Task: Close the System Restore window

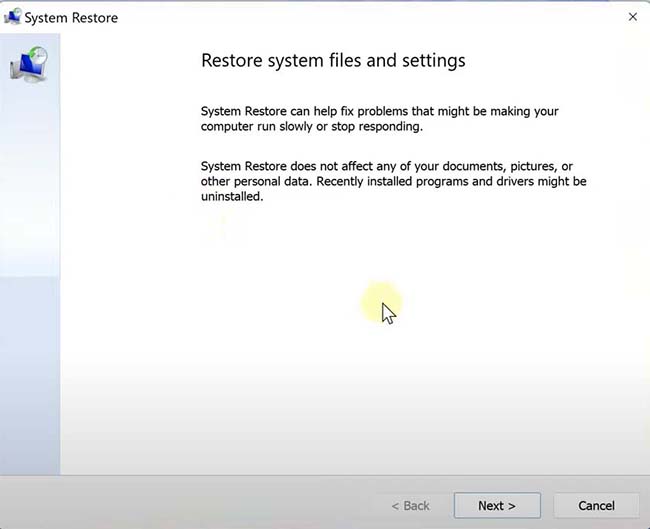Action: tap(633, 17)
